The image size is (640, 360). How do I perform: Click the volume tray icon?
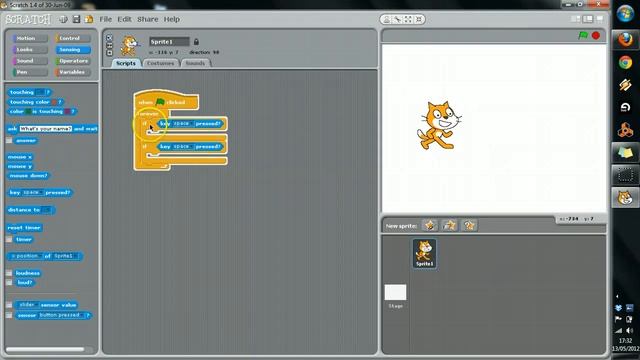(x=629, y=330)
